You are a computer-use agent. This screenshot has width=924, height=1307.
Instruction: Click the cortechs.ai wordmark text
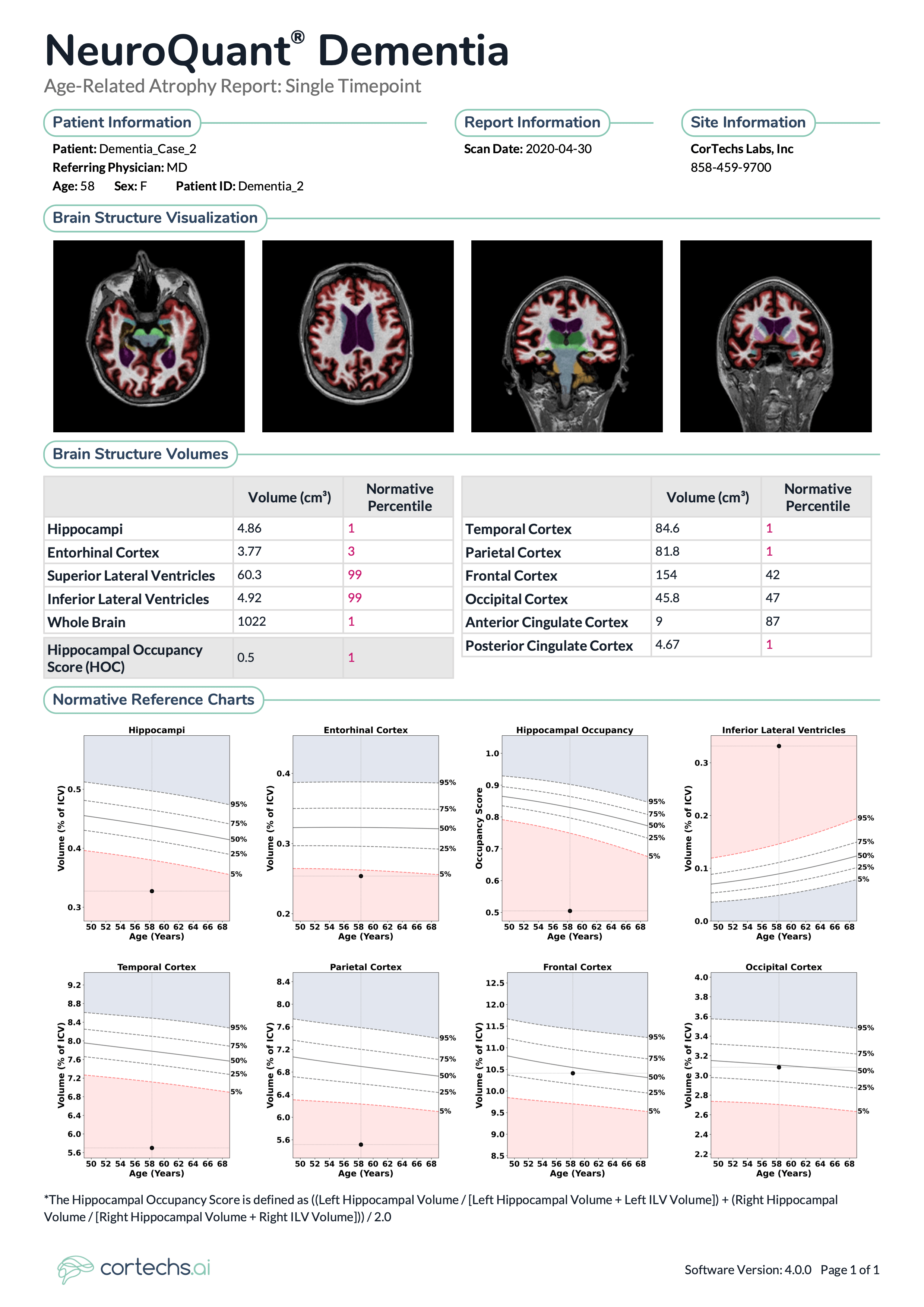[155, 1268]
